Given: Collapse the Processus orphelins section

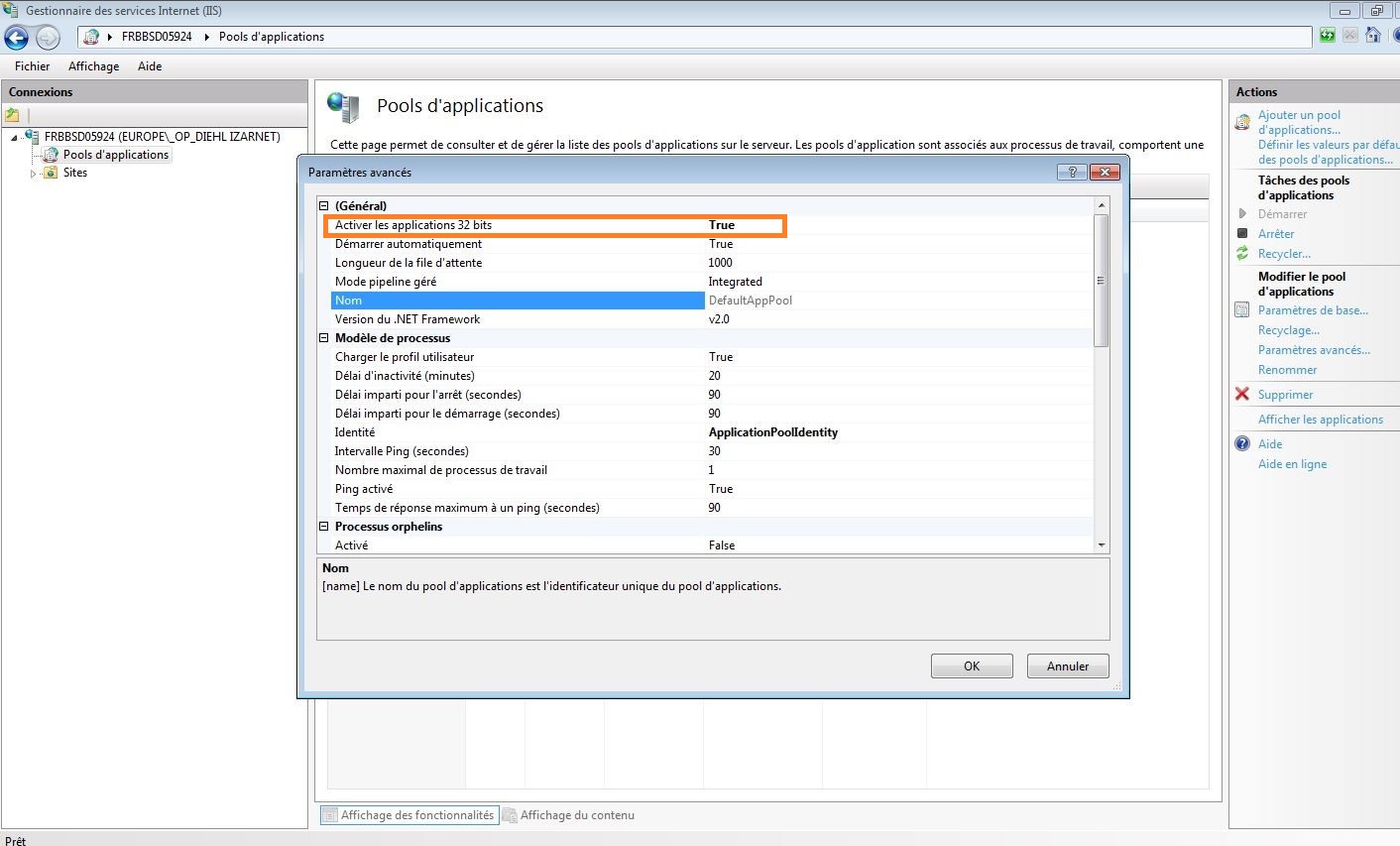Looking at the screenshot, I should [324, 527].
